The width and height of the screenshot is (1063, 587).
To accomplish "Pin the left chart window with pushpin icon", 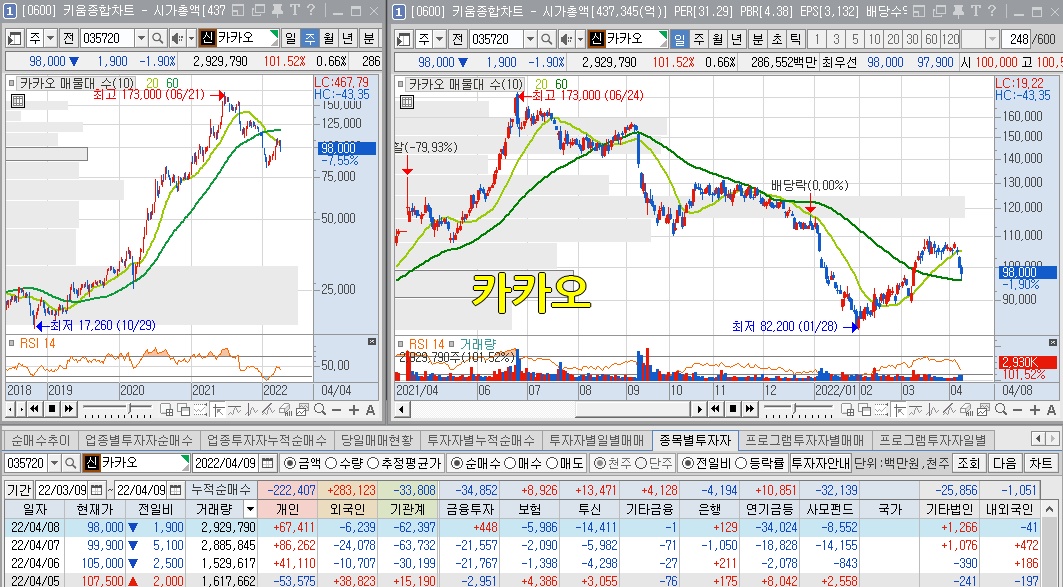I will point(277,10).
